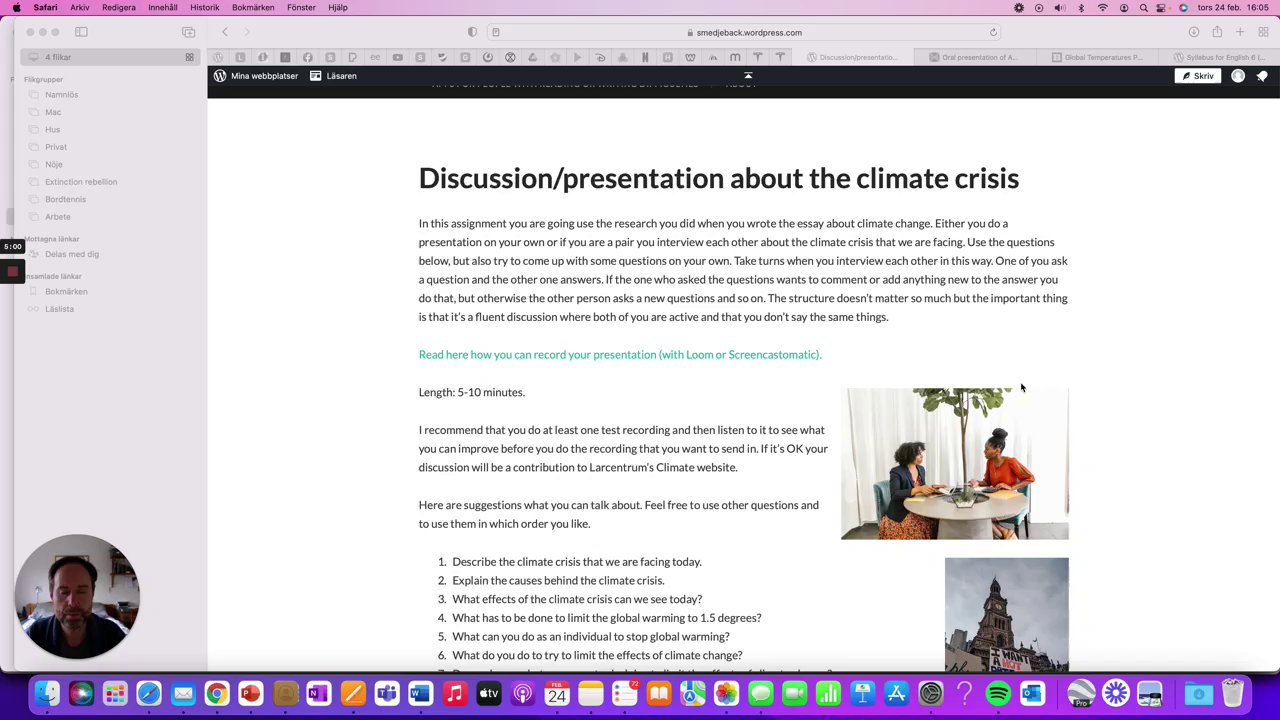Open the Bordtennis tab group
1280x720 pixels.
point(65,200)
